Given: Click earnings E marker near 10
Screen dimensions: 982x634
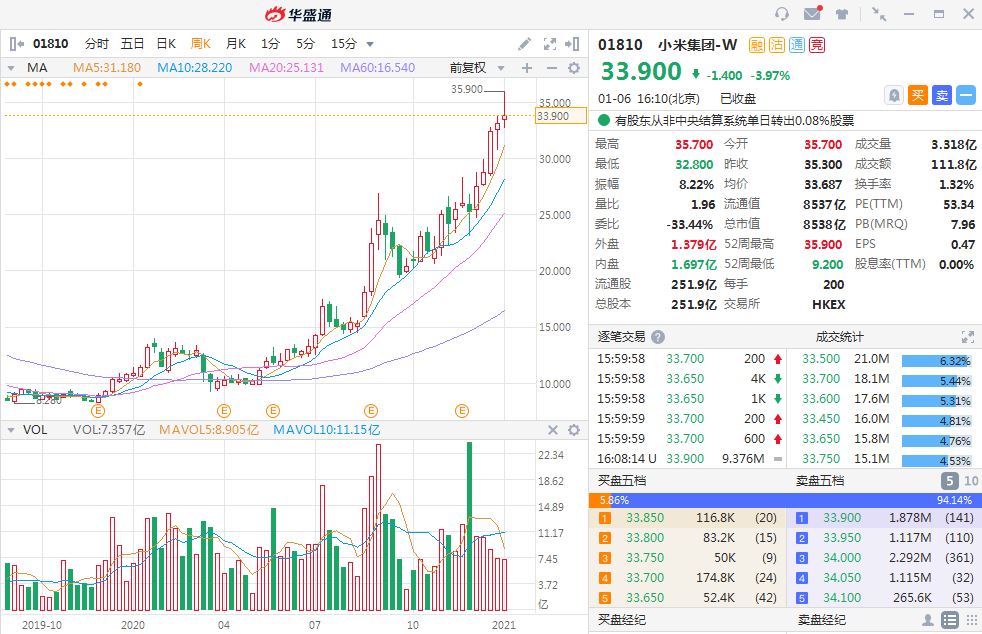Looking at the screenshot, I should [x=371, y=411].
